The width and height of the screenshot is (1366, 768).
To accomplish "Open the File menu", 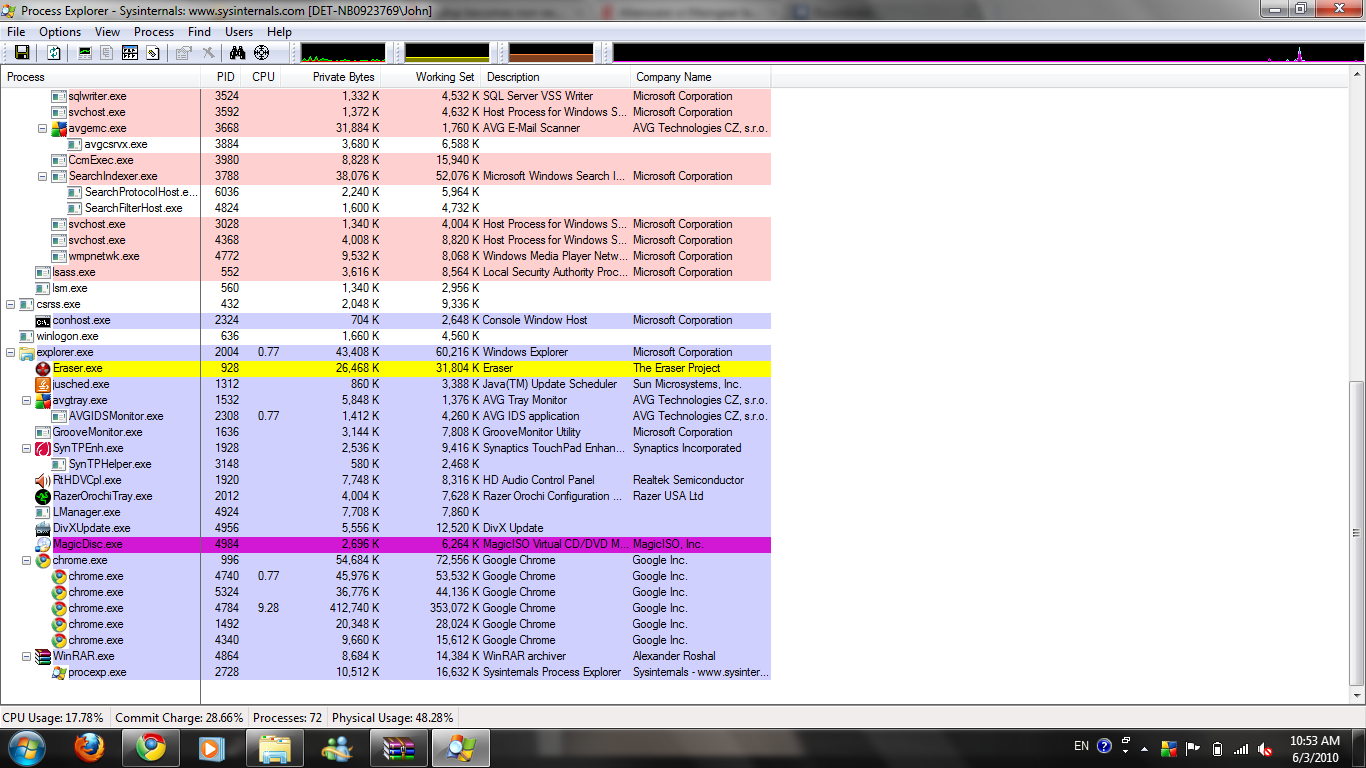I will coord(16,32).
